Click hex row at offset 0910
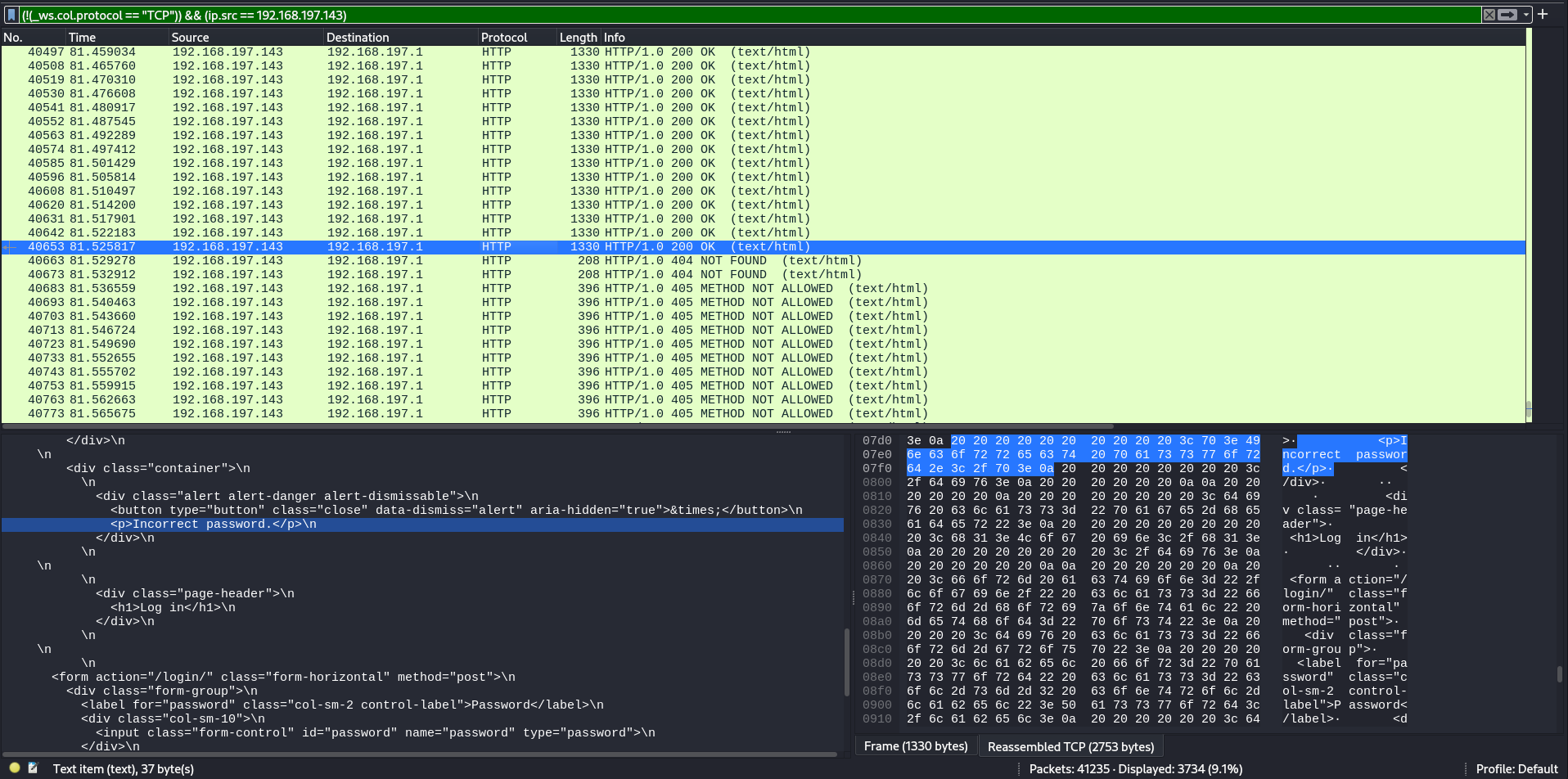Image resolution: width=1568 pixels, height=779 pixels. [1083, 718]
